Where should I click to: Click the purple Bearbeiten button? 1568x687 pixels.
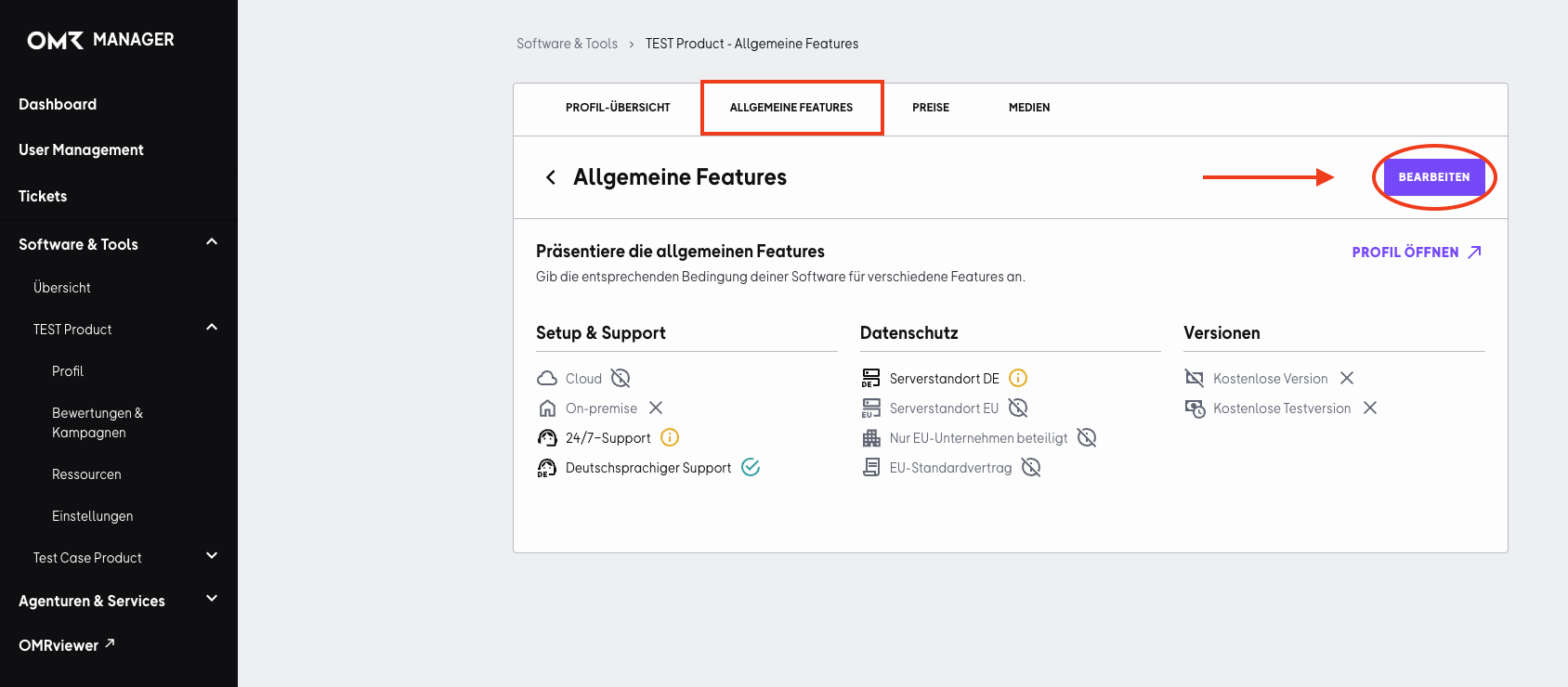click(1434, 177)
